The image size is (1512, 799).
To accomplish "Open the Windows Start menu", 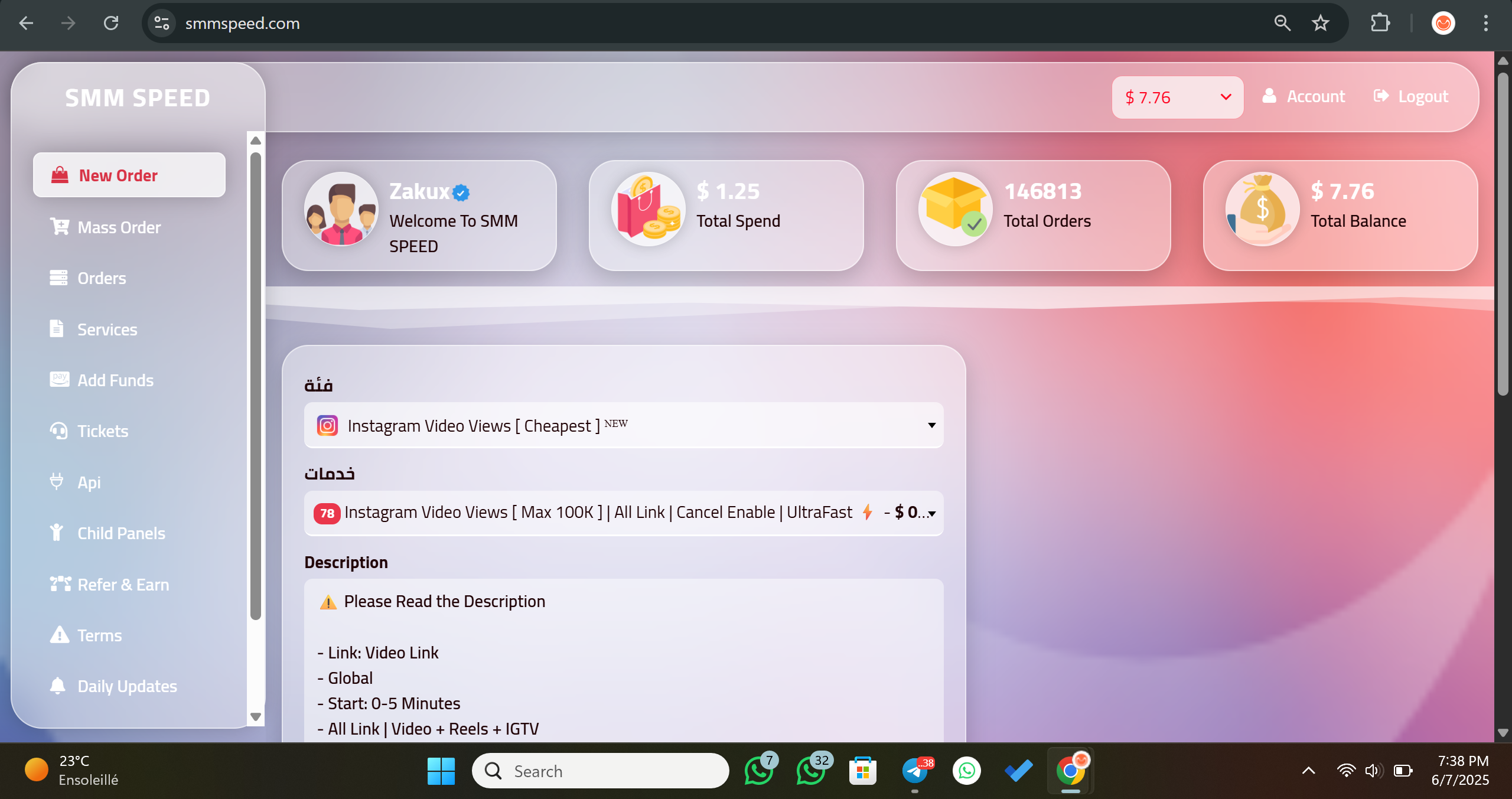I will click(441, 771).
